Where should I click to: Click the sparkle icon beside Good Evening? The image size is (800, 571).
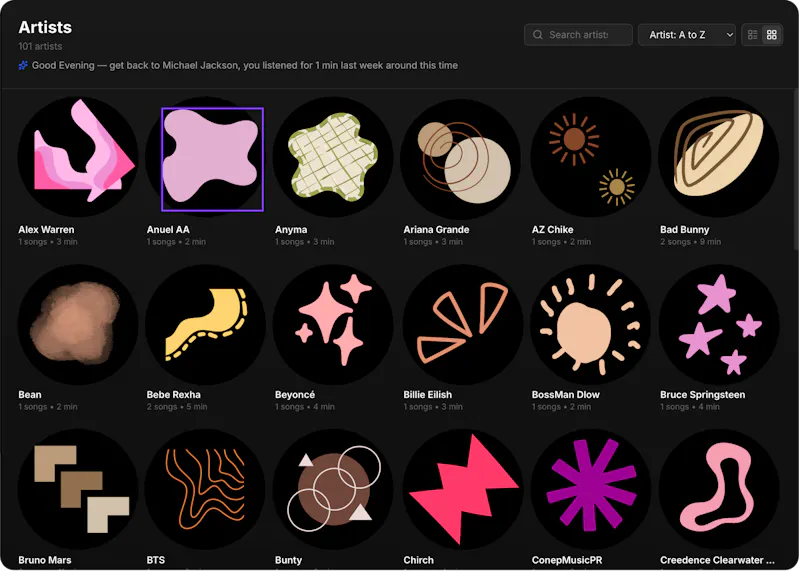click(23, 65)
